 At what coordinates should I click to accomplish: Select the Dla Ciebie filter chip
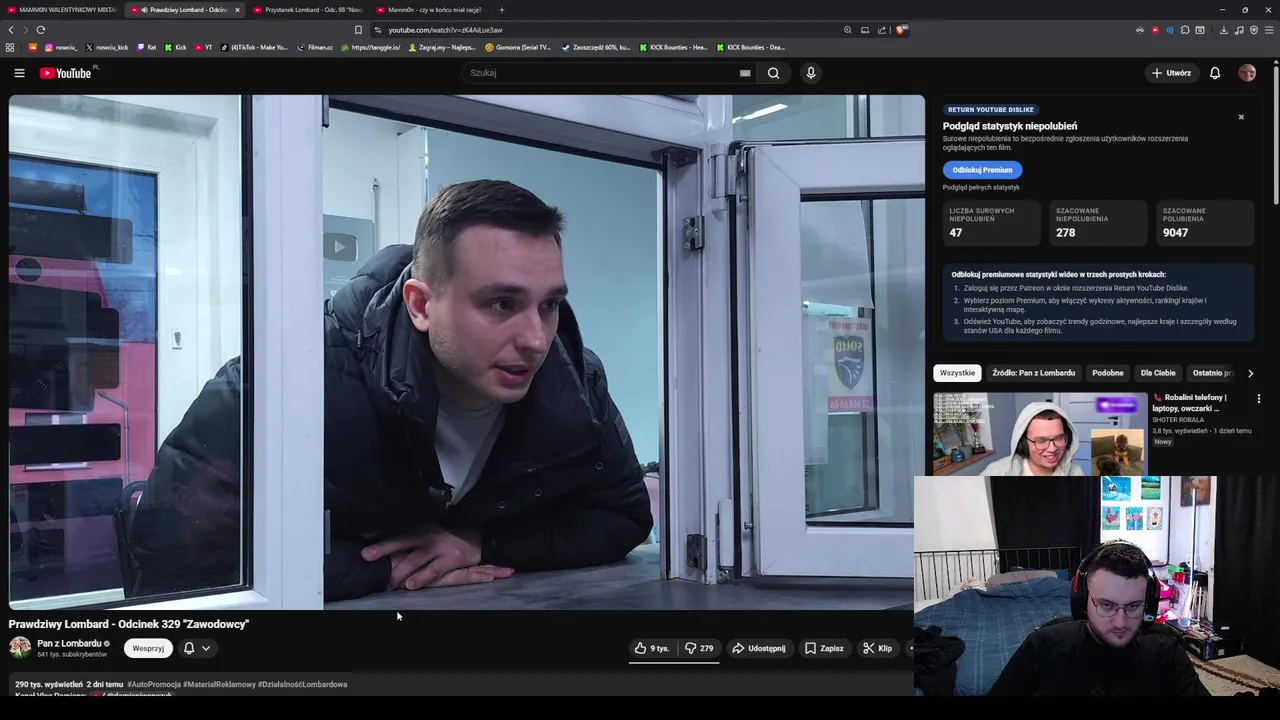click(1158, 373)
